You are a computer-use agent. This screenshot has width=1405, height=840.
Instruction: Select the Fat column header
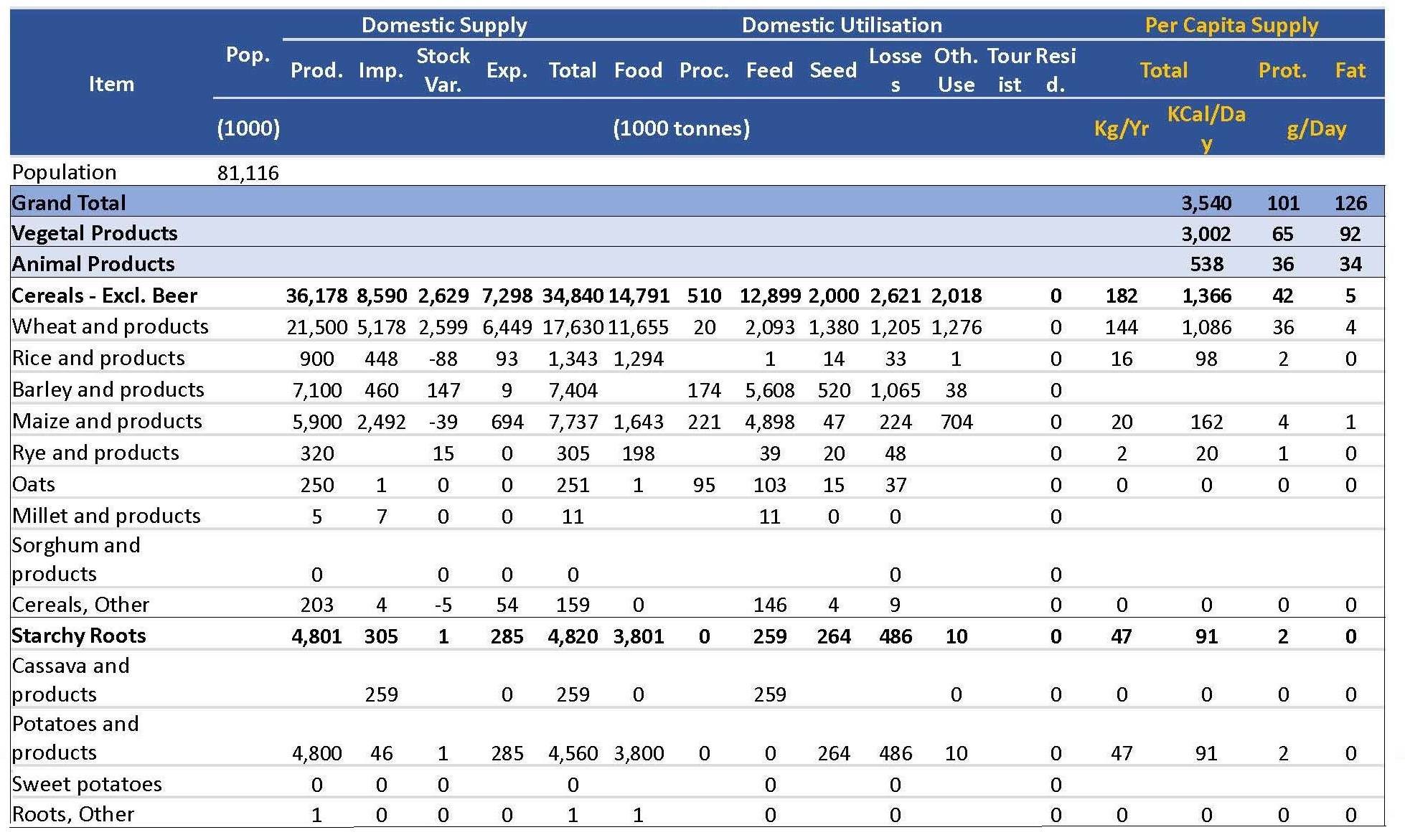tap(1350, 70)
